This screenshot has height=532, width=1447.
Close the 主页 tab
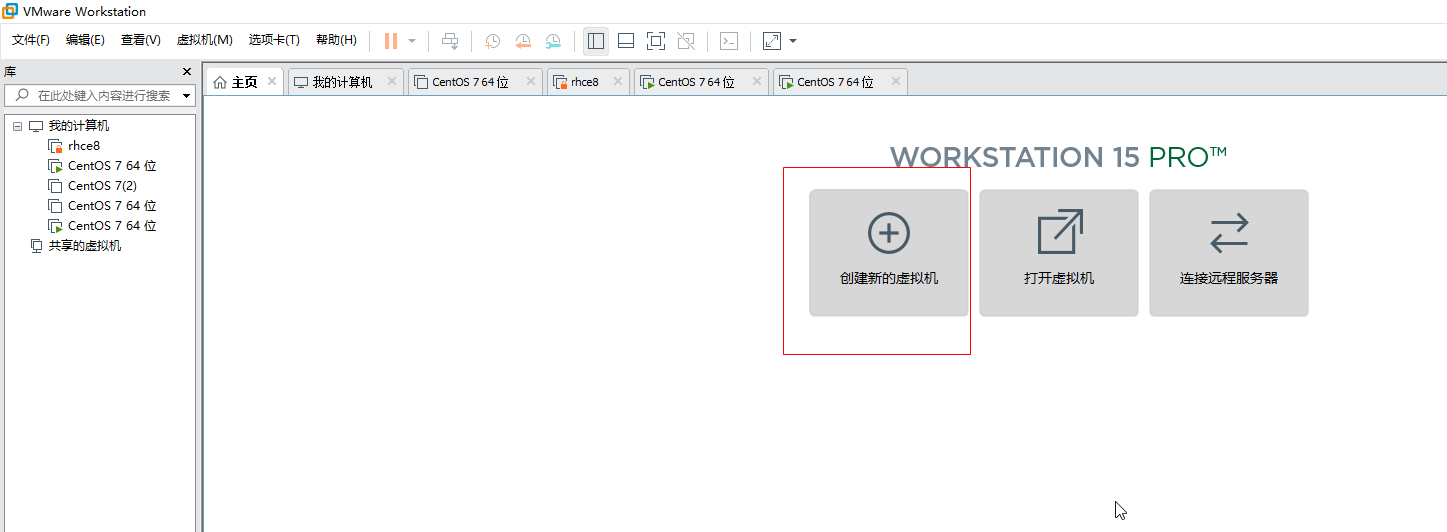[272, 81]
